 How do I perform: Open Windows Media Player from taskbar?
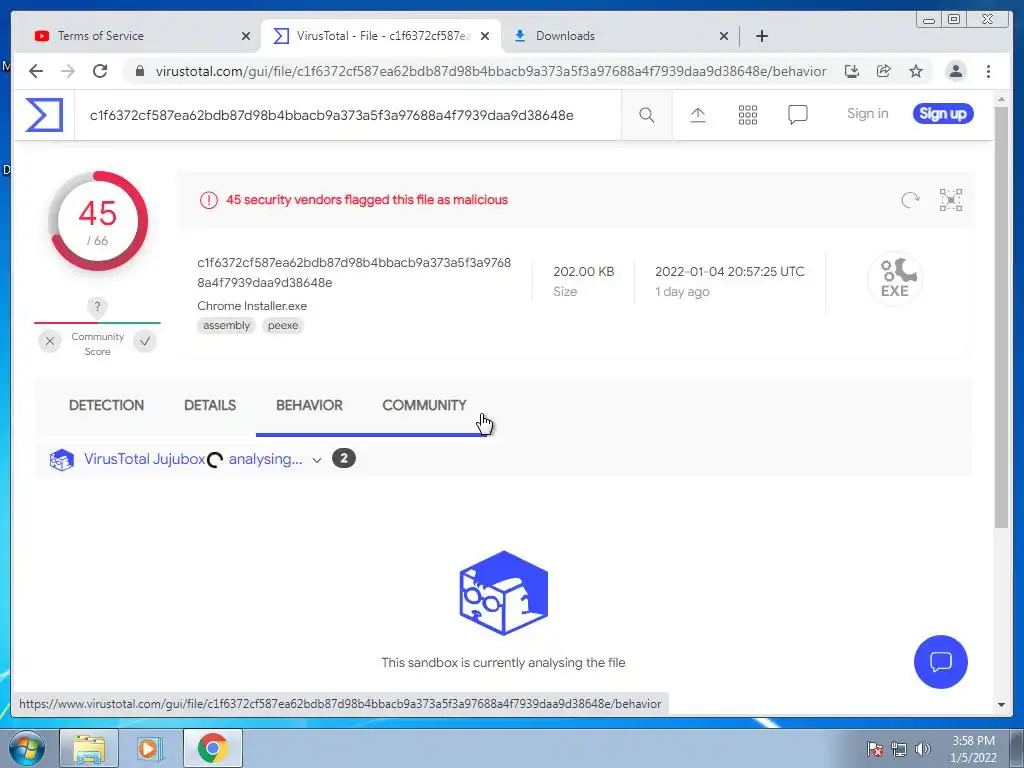point(149,749)
